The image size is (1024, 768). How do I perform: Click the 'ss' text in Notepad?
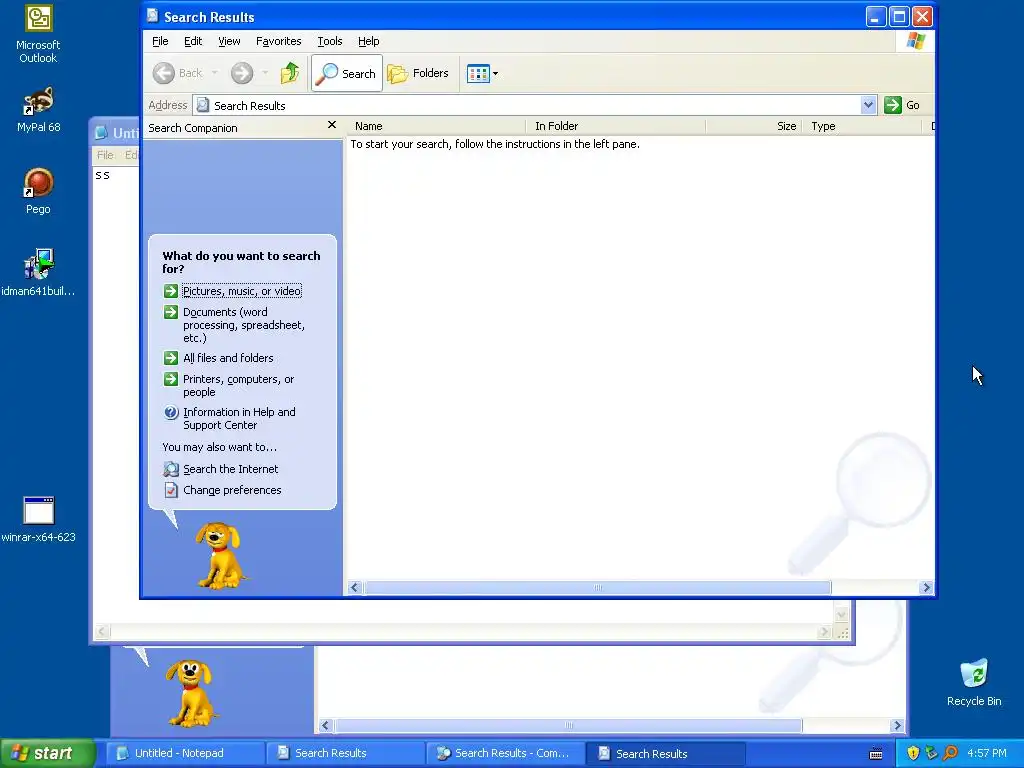(x=103, y=175)
